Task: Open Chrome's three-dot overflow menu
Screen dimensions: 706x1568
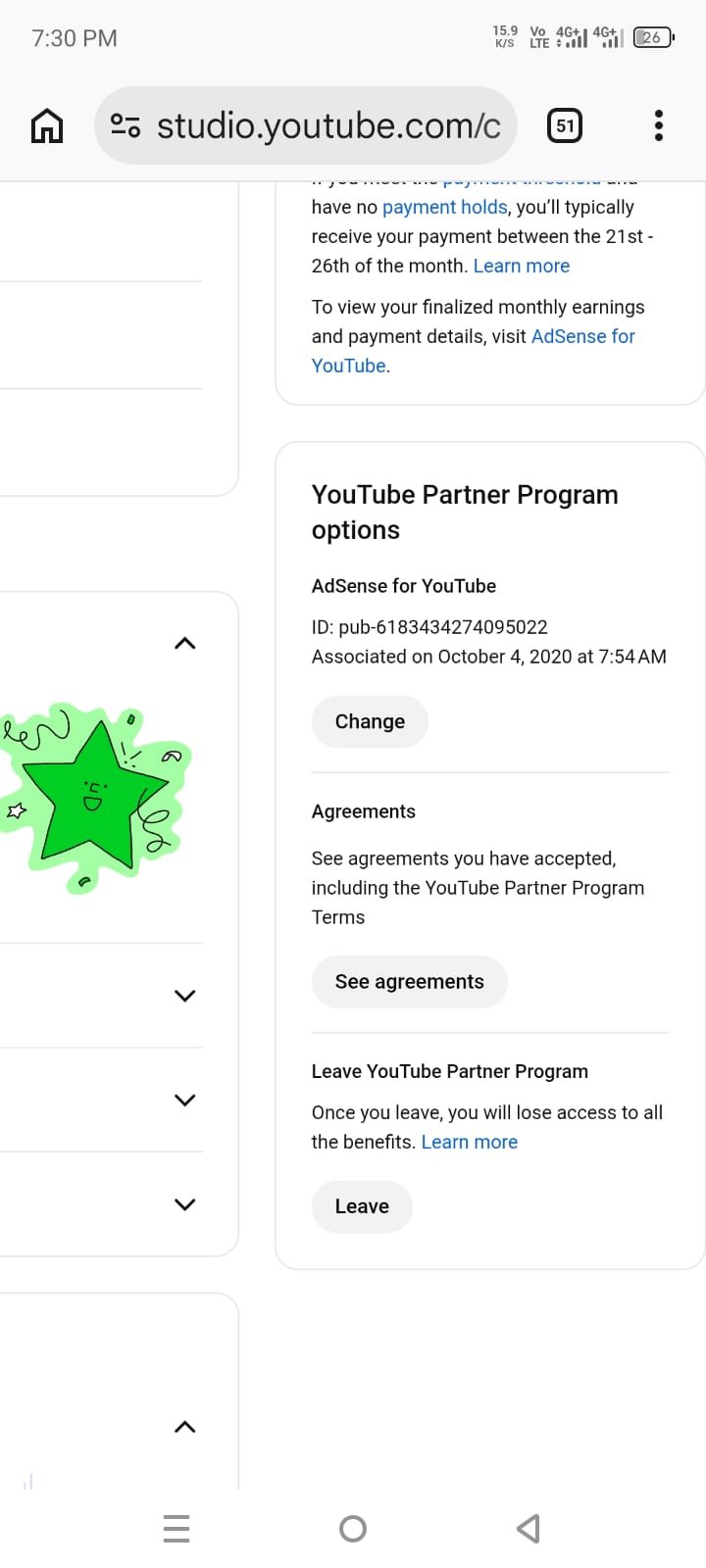Action: coord(658,126)
